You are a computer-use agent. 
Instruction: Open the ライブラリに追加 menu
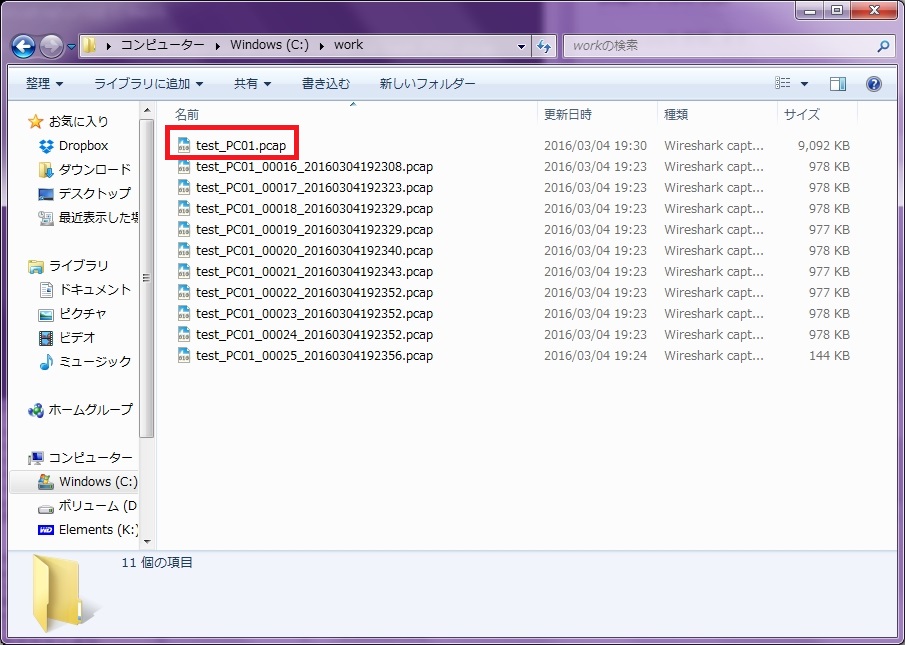(148, 84)
